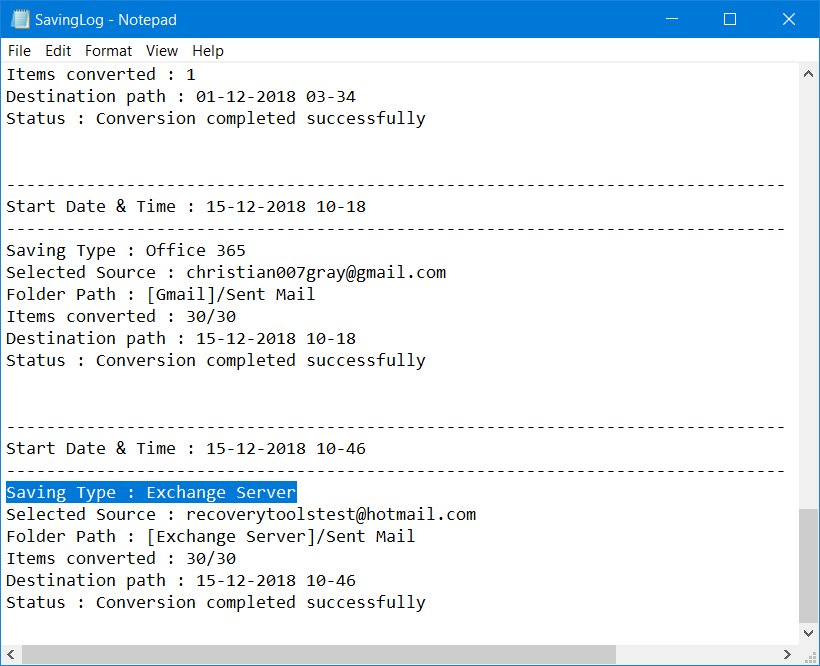Click the horizontal scrollbar thumb
The image size is (820, 666).
318,654
